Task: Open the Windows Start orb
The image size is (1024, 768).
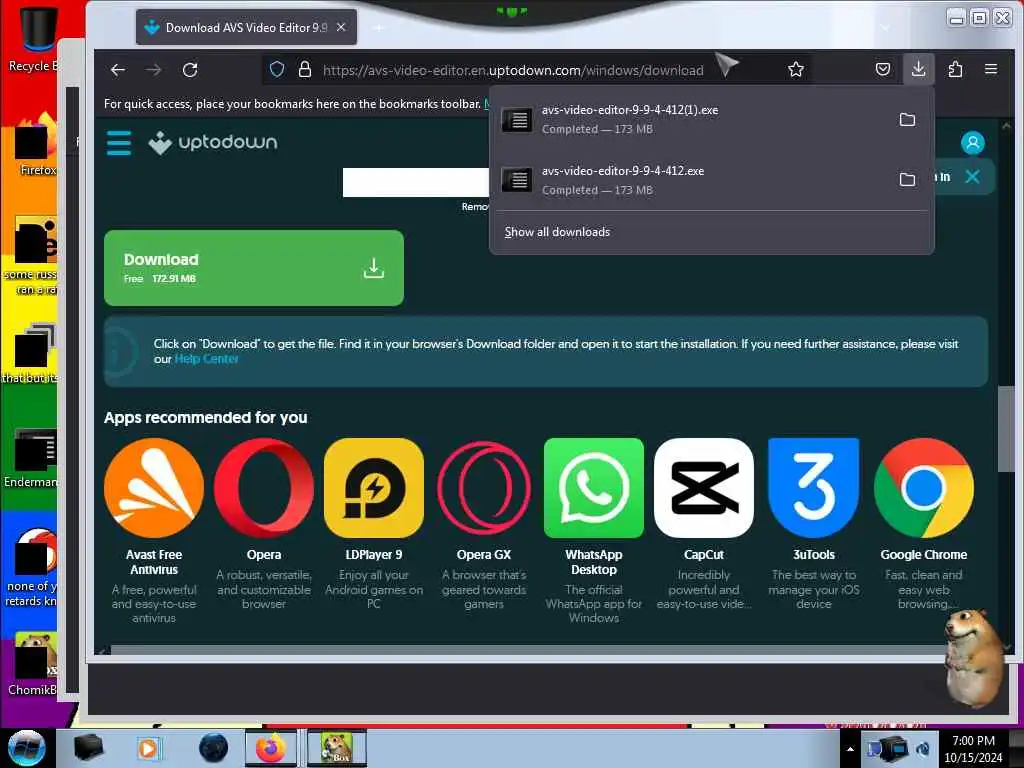Action: (x=27, y=748)
